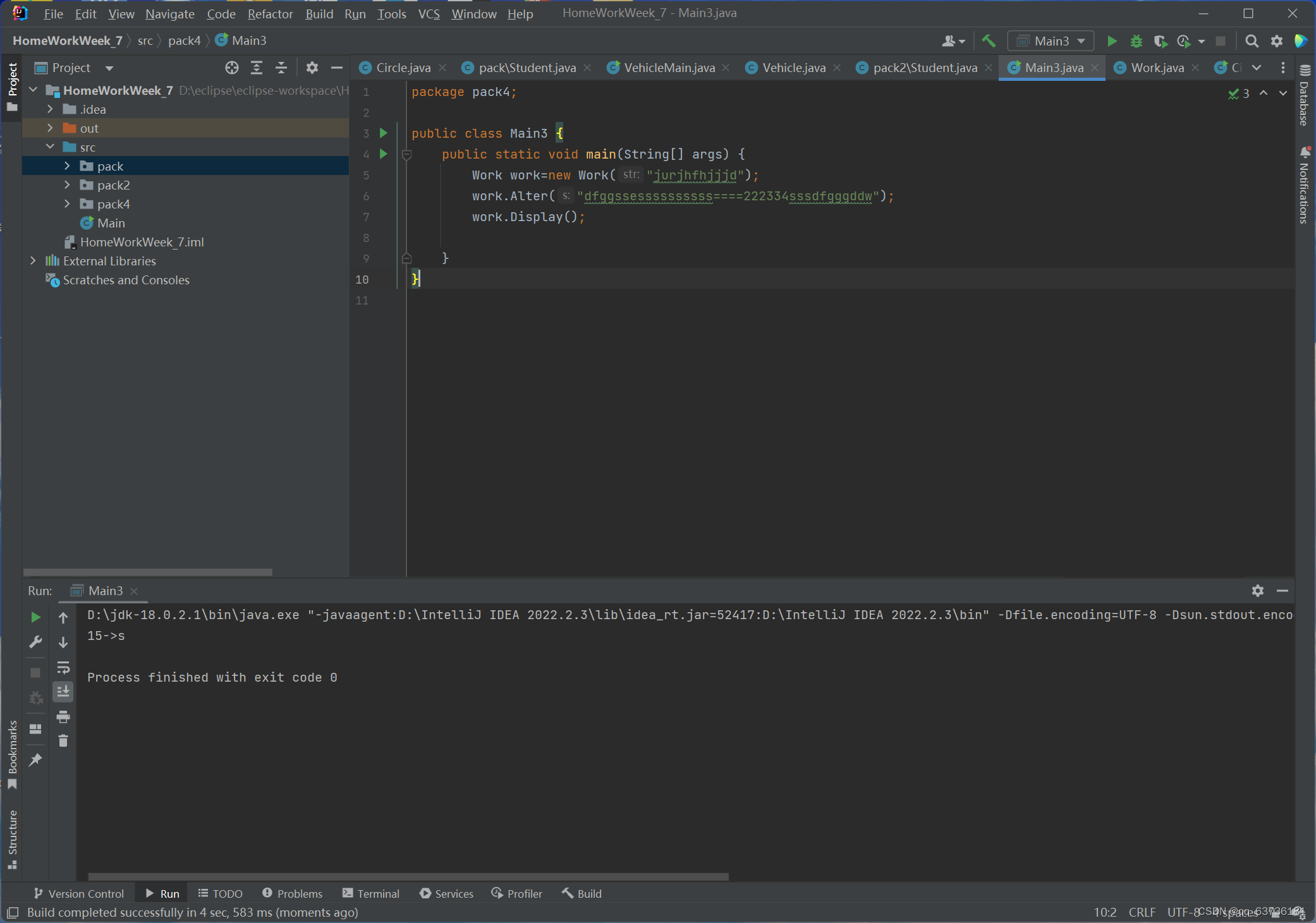1316x923 pixels.
Task: Select opened file locate target icon
Action: [231, 68]
